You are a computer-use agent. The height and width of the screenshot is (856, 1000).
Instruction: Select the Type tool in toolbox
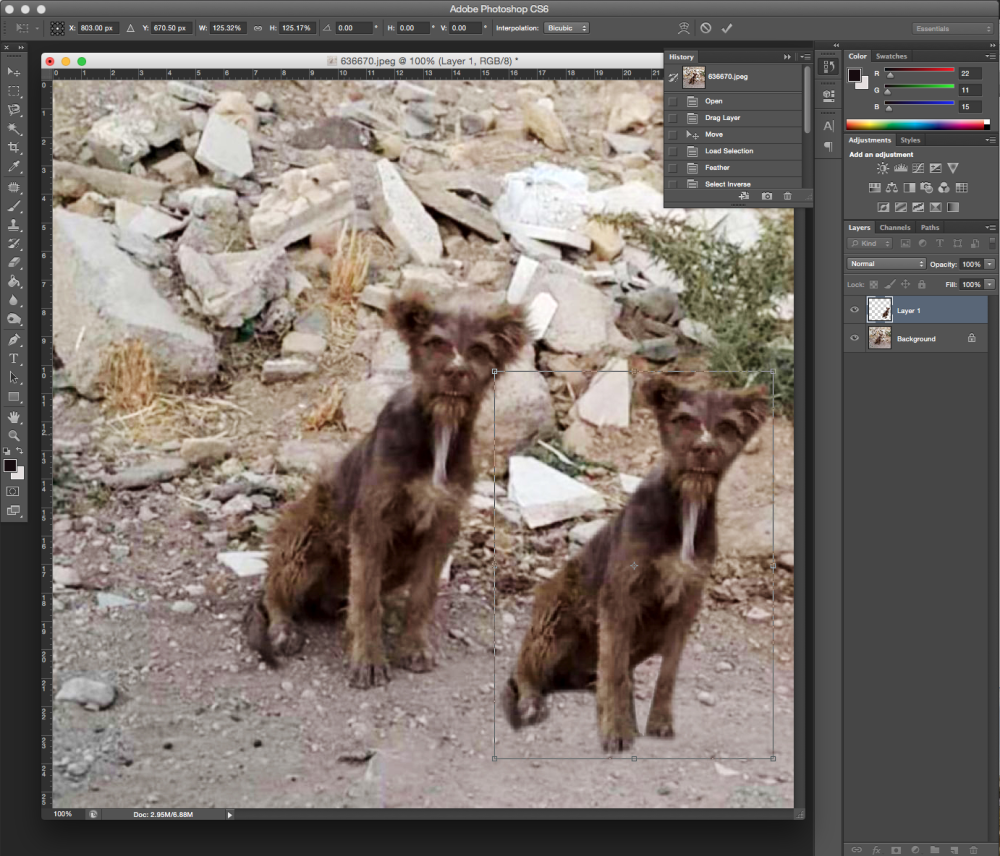pos(14,358)
